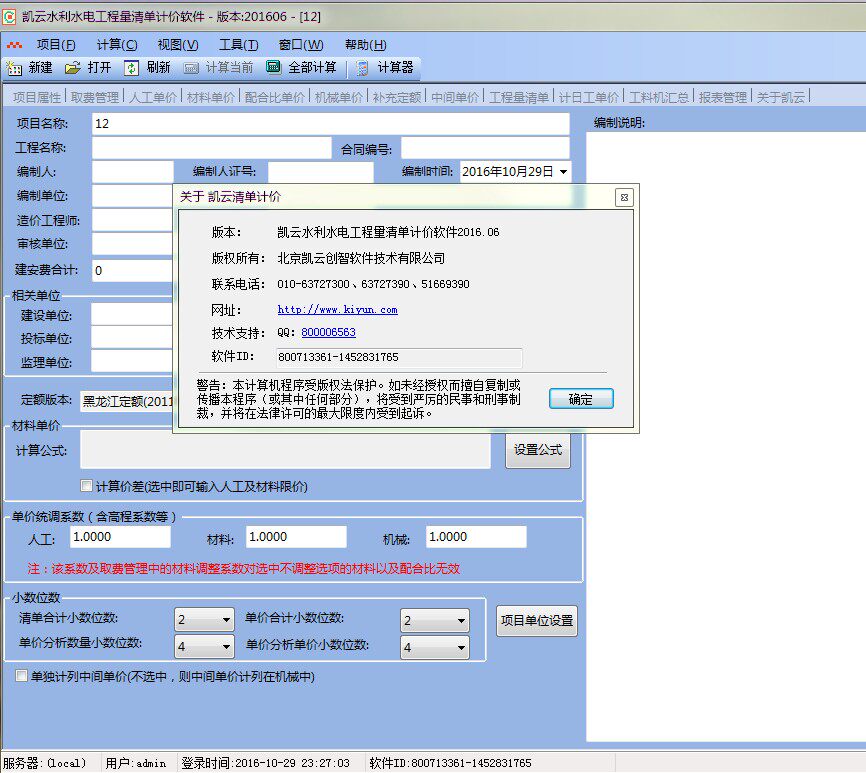This screenshot has height=773, width=866.
Task: Click the 工程名称 input field
Action: tap(212, 148)
